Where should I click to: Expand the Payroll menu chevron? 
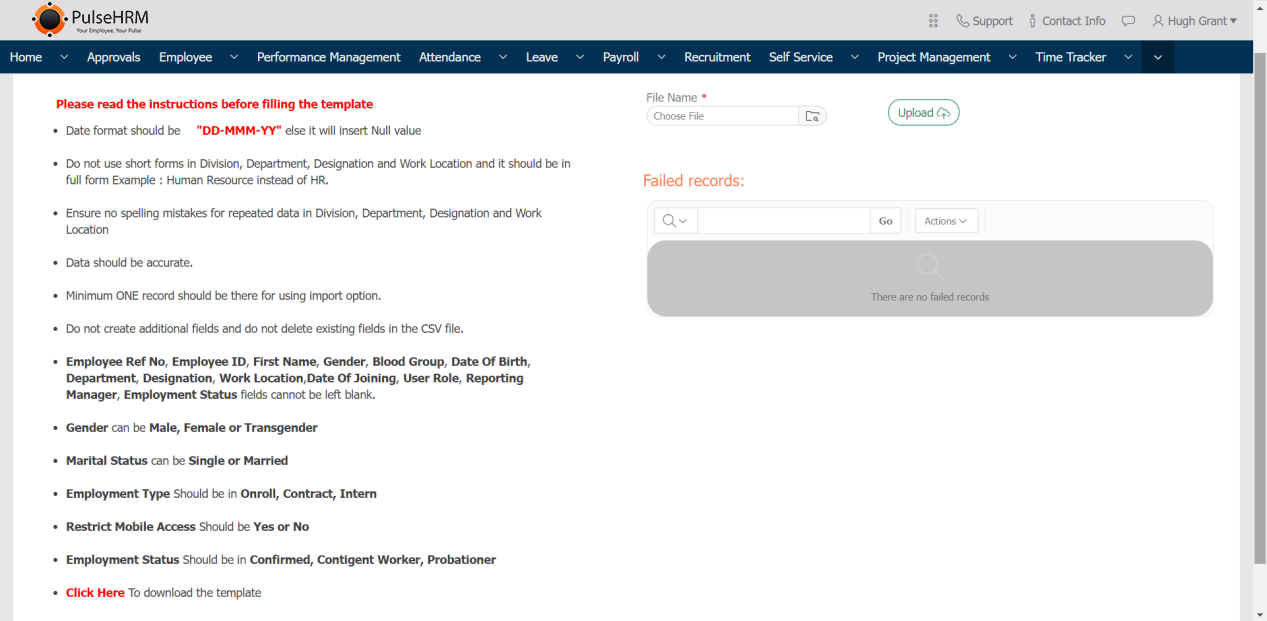click(x=658, y=57)
